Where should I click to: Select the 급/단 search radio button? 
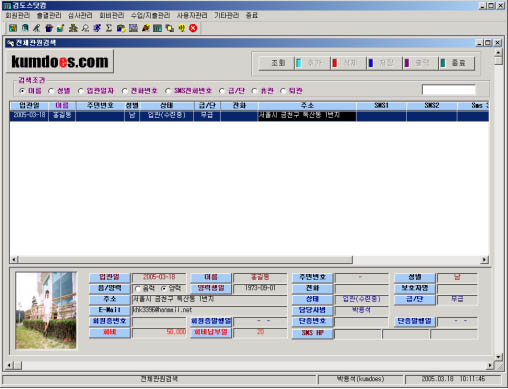pos(222,91)
